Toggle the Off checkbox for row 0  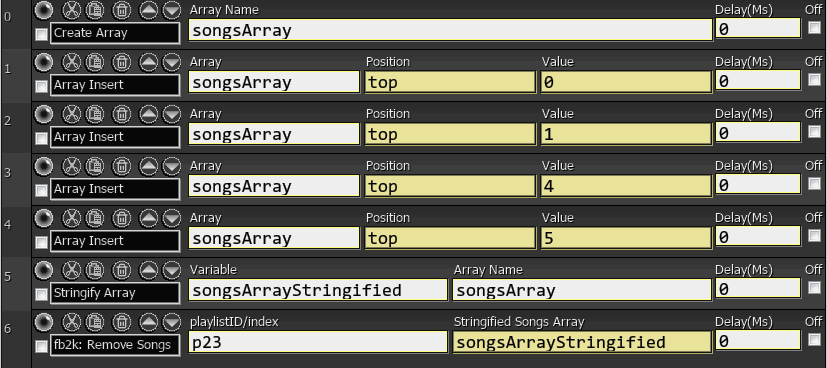[x=814, y=28]
